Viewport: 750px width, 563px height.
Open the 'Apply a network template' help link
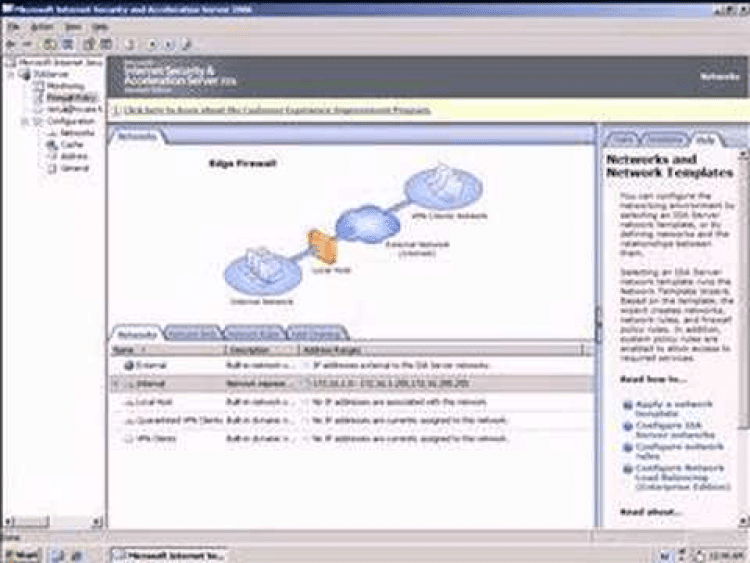674,409
